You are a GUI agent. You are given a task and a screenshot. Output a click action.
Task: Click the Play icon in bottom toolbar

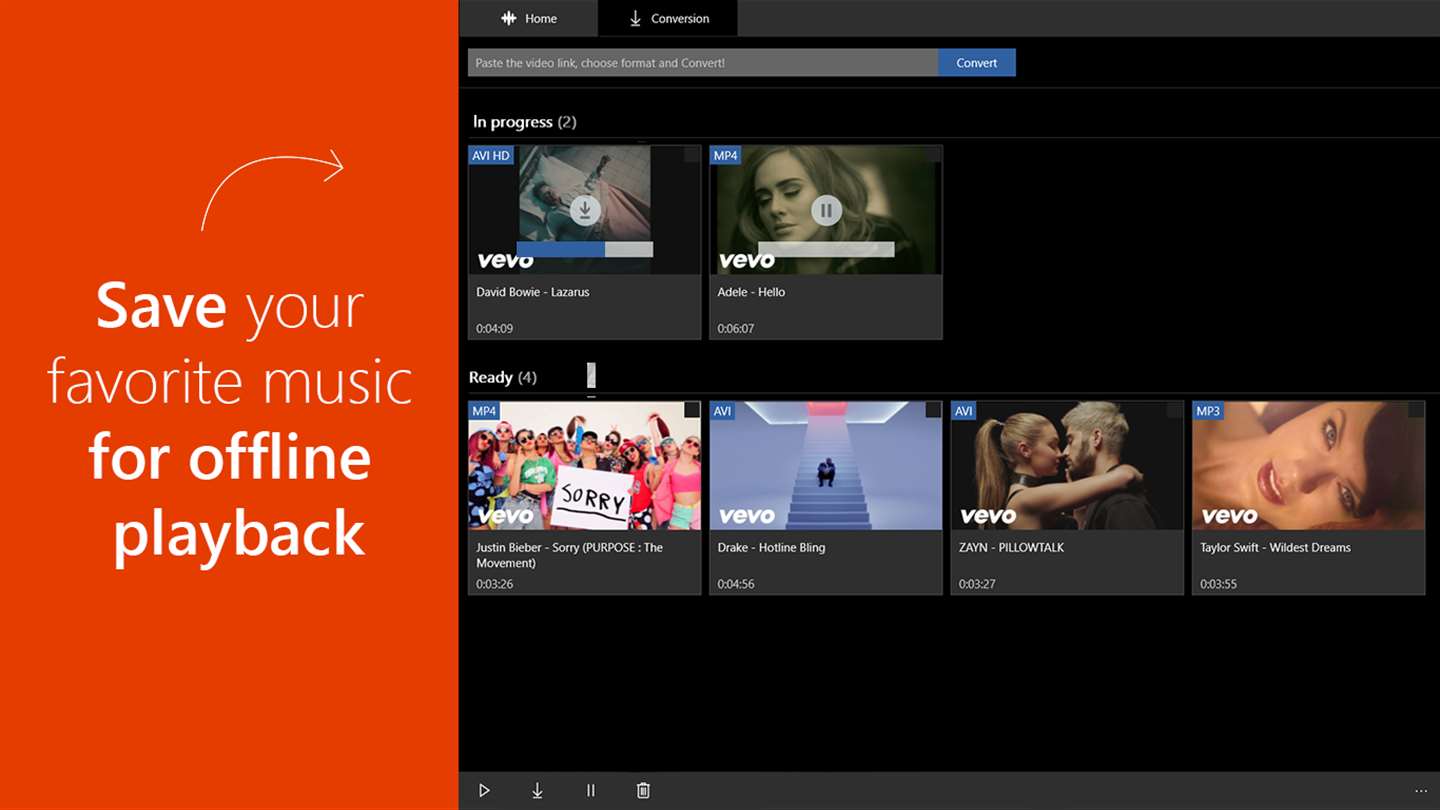pyautogui.click(x=484, y=790)
